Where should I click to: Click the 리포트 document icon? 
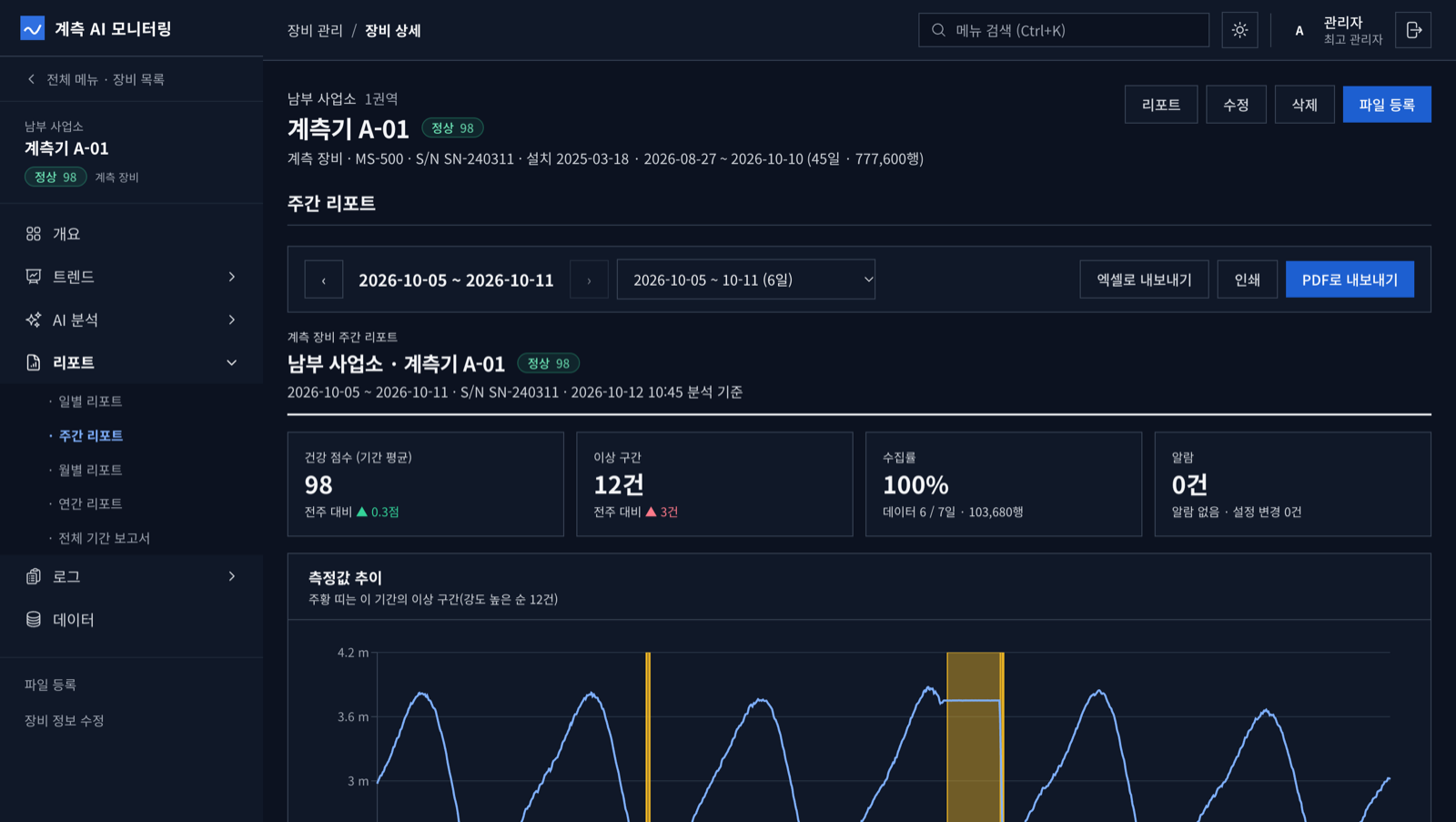tap(34, 362)
